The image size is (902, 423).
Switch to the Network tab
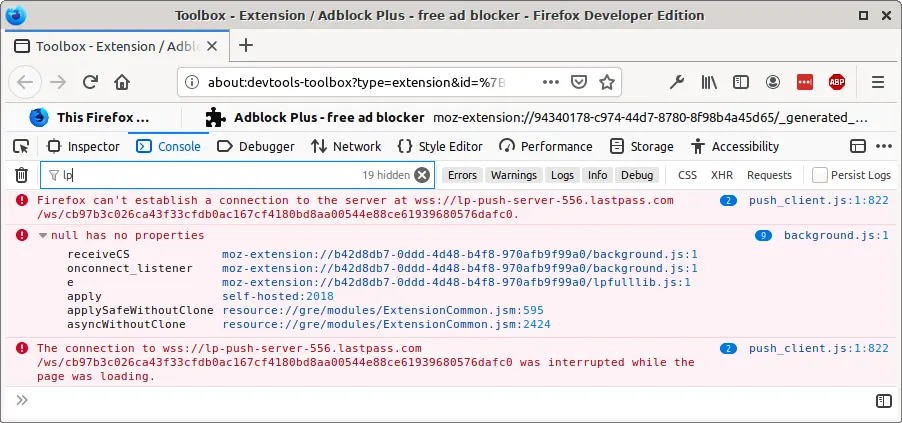pos(346,146)
